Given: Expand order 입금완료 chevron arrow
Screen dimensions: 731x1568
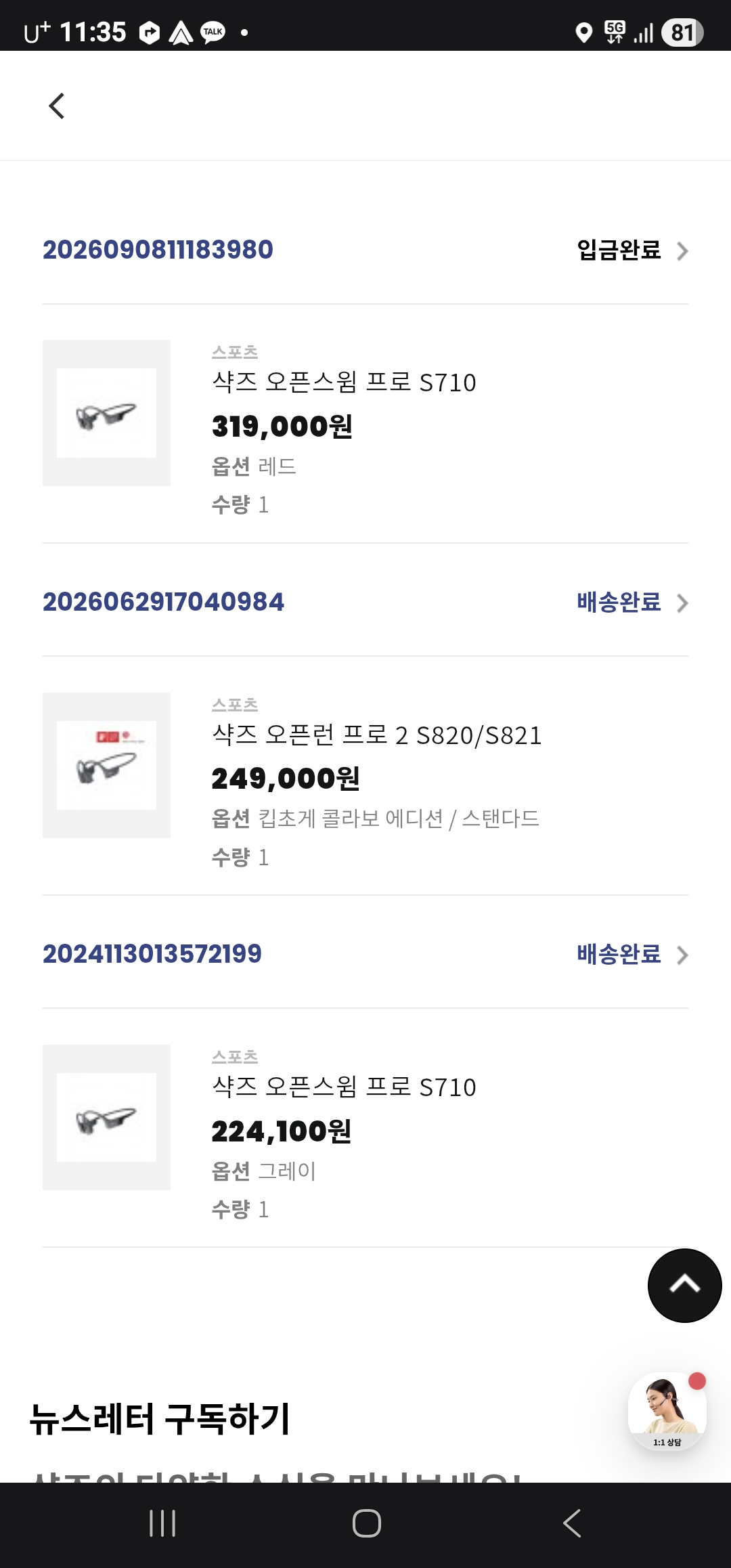Looking at the screenshot, I should (682, 251).
